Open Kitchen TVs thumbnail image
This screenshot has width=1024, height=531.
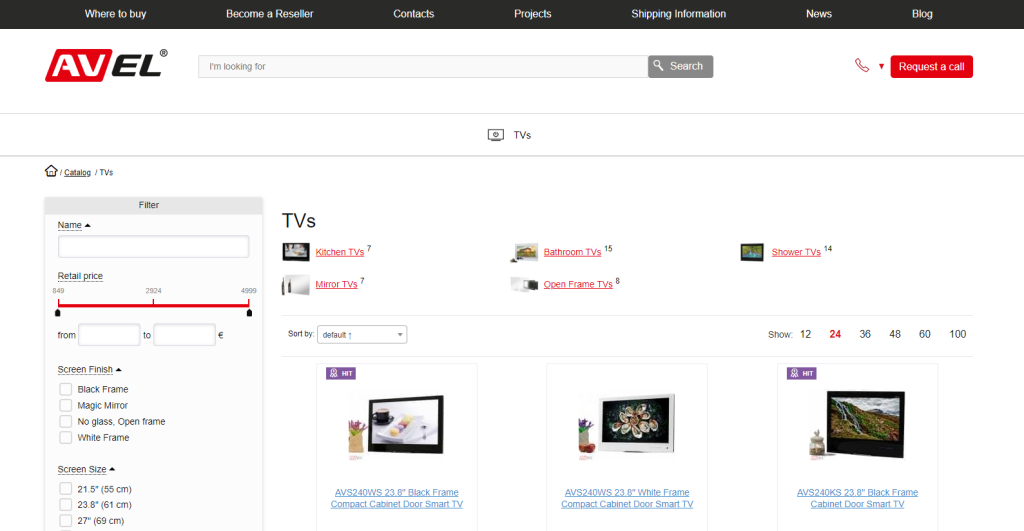point(296,251)
